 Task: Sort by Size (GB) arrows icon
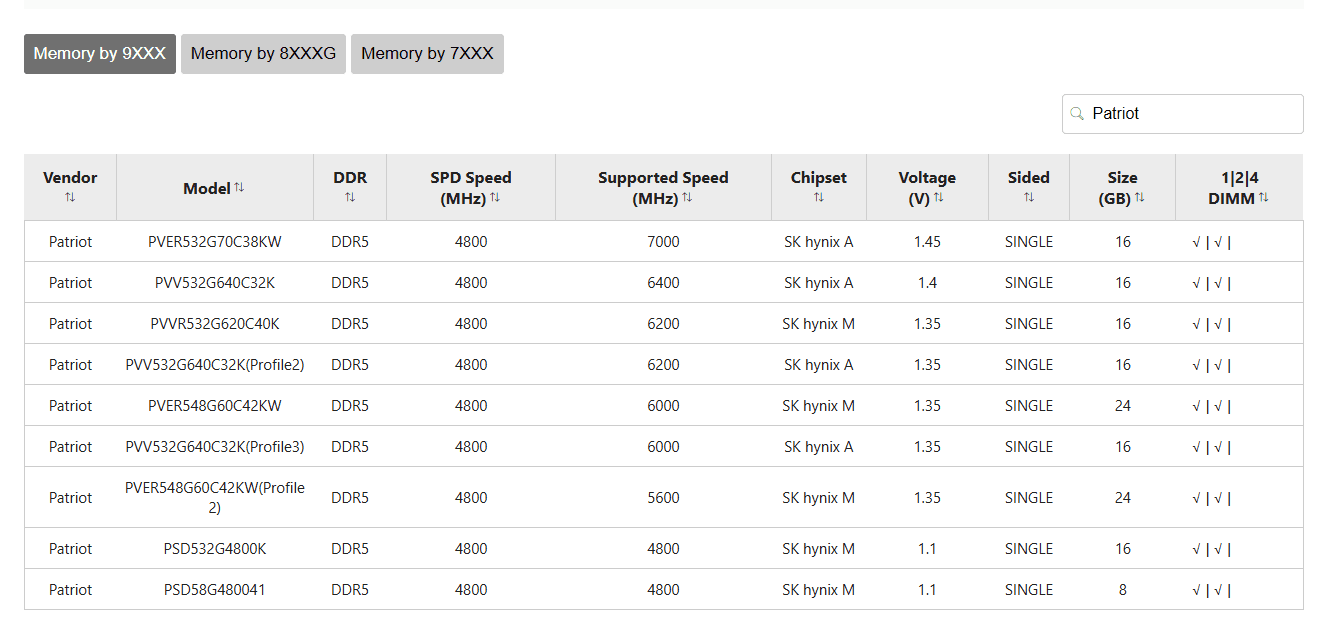[1139, 198]
